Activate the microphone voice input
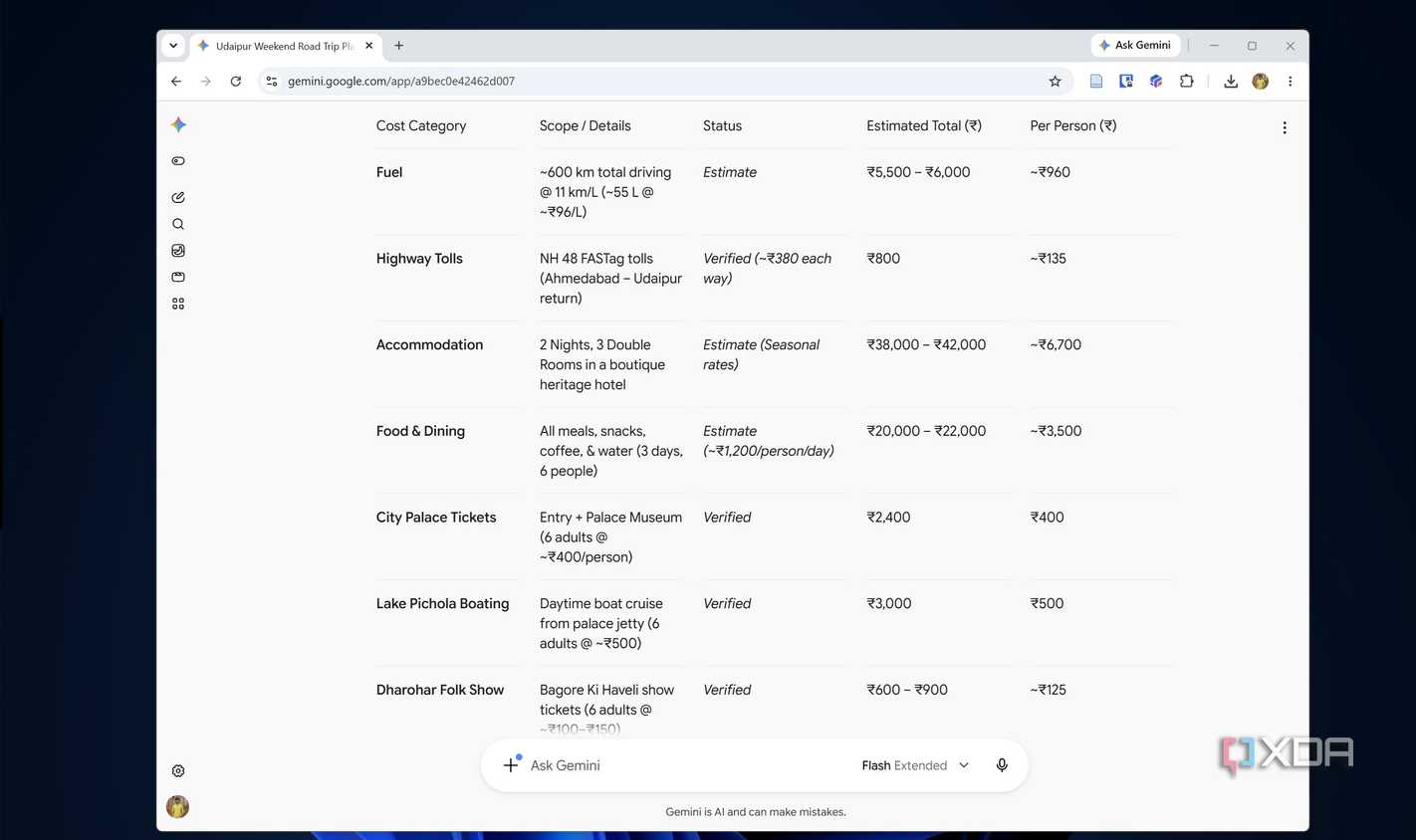The image size is (1416, 840). [1002, 764]
